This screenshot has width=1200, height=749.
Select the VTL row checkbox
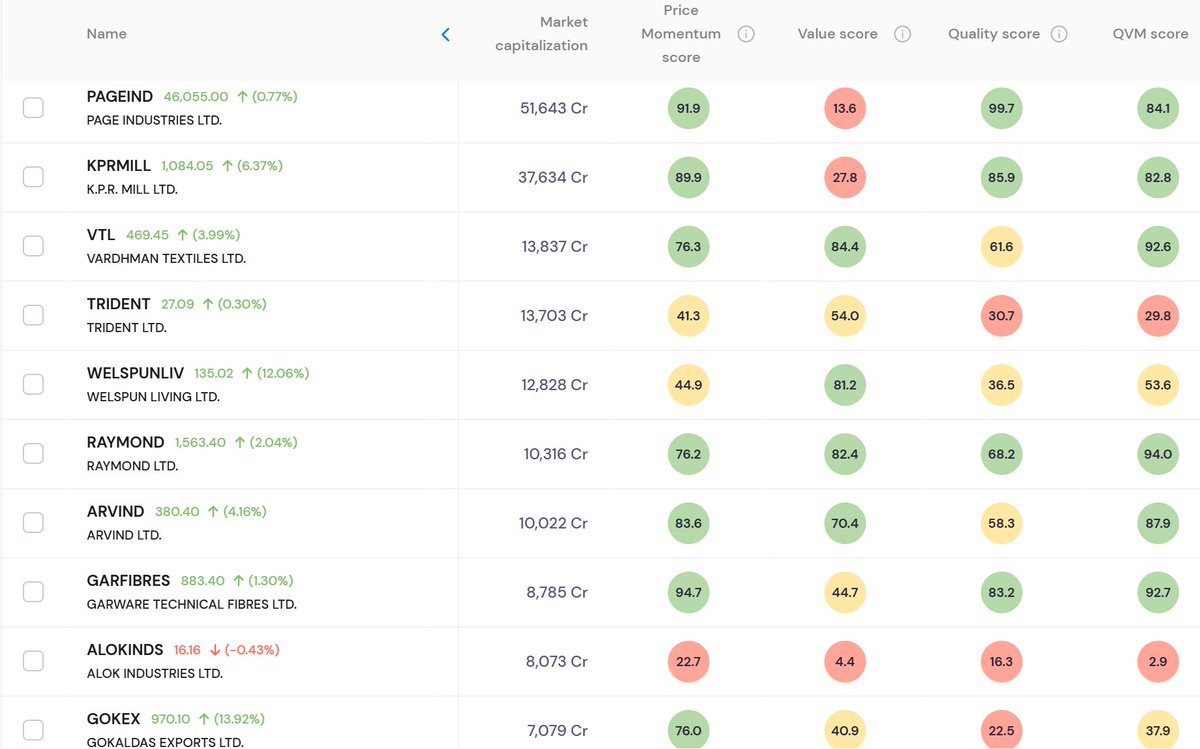[33, 246]
